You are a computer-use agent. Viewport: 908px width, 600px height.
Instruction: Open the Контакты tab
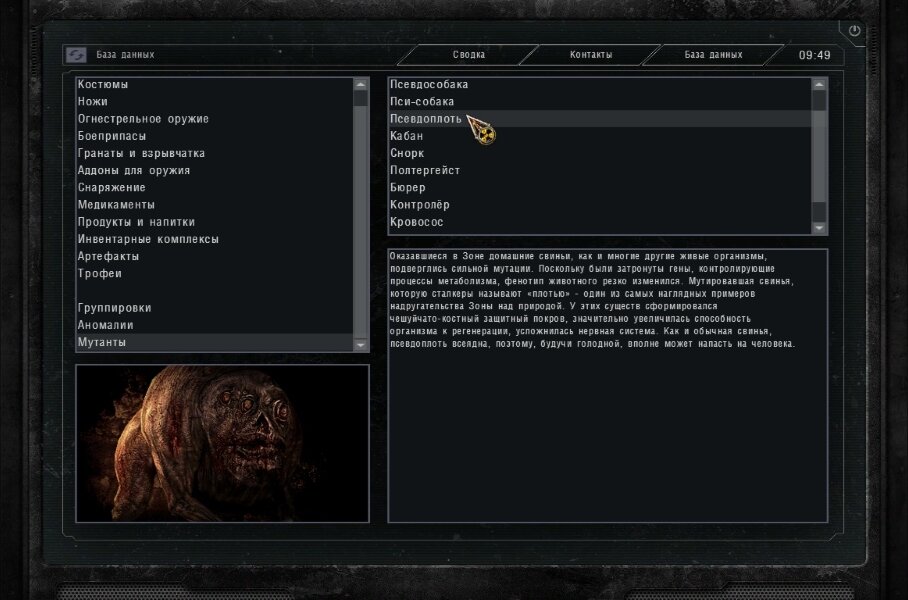coord(591,54)
